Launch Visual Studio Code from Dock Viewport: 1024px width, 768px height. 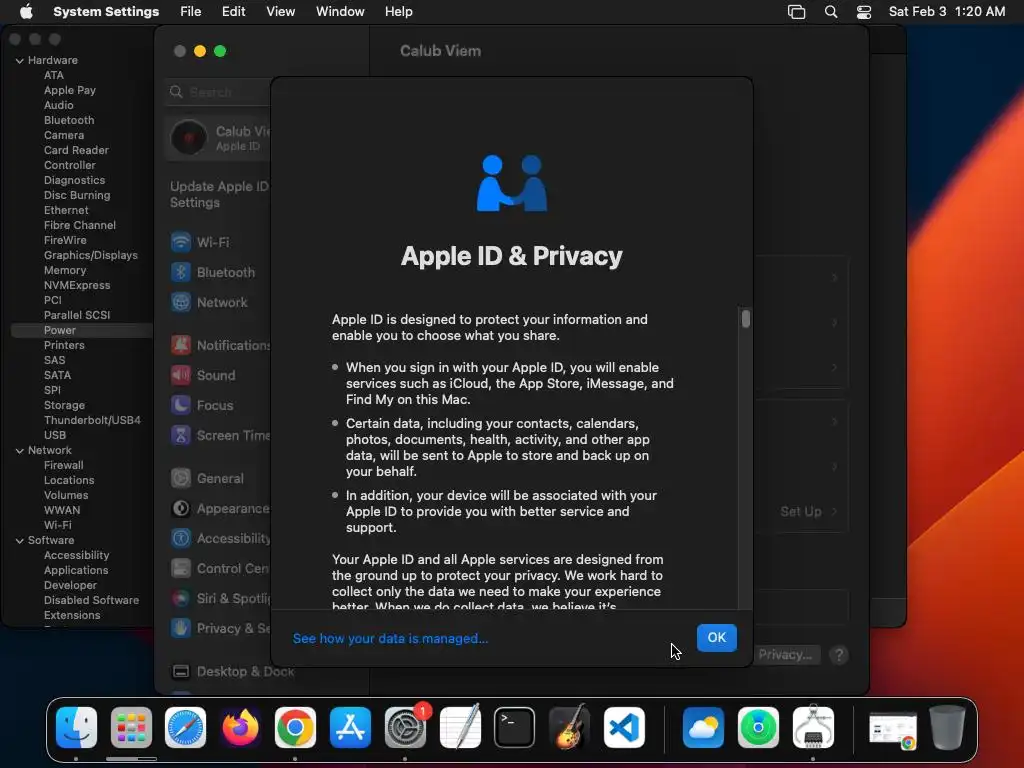tap(624, 727)
